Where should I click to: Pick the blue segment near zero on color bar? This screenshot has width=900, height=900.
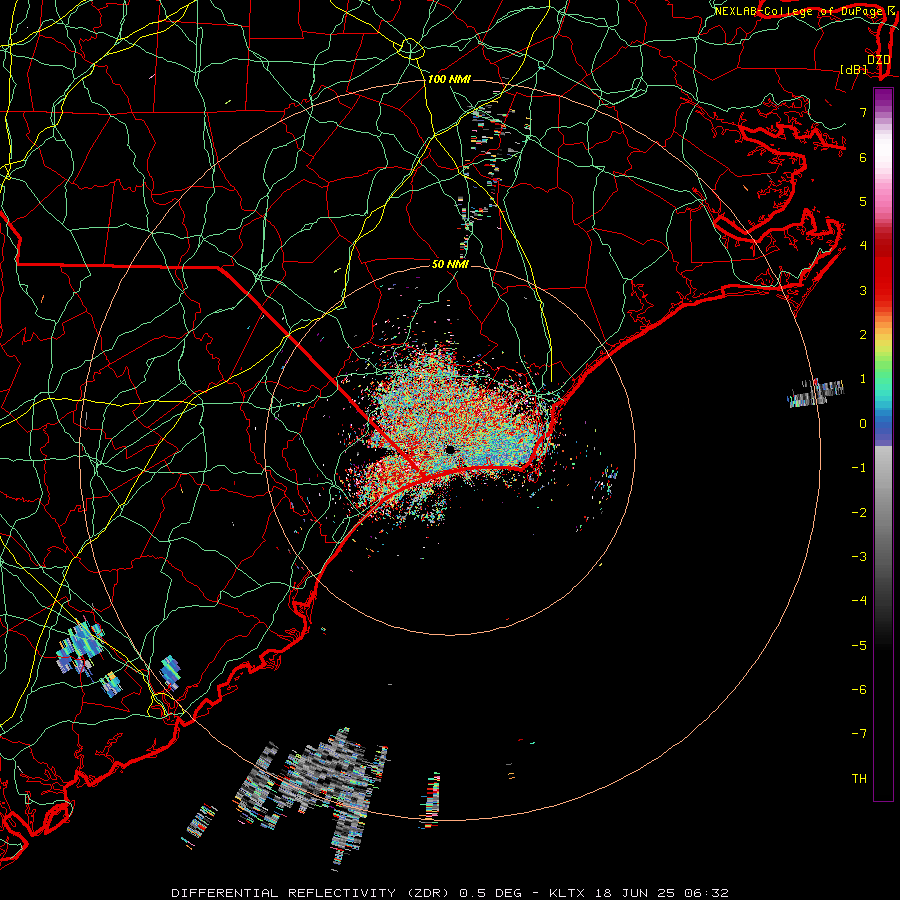(883, 428)
